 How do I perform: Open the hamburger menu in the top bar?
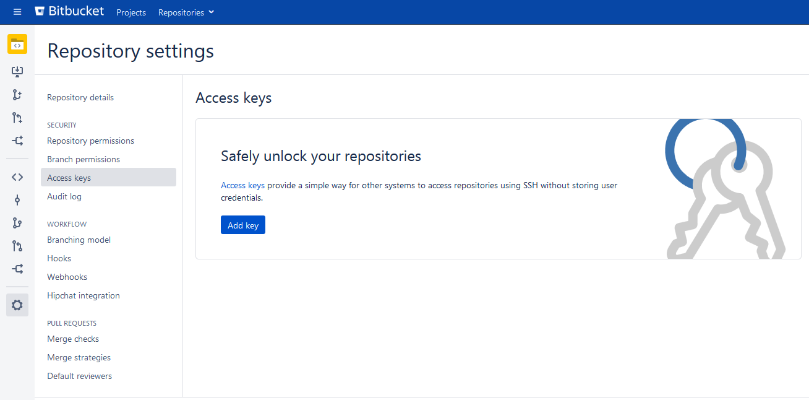tap(17, 12)
